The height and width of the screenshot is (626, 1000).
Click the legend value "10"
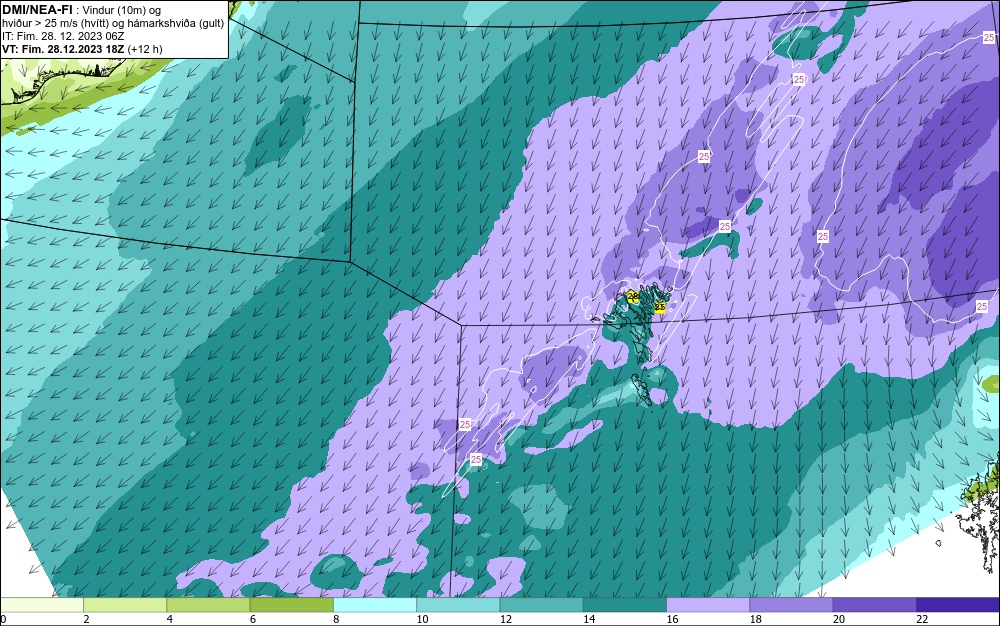coord(423,619)
